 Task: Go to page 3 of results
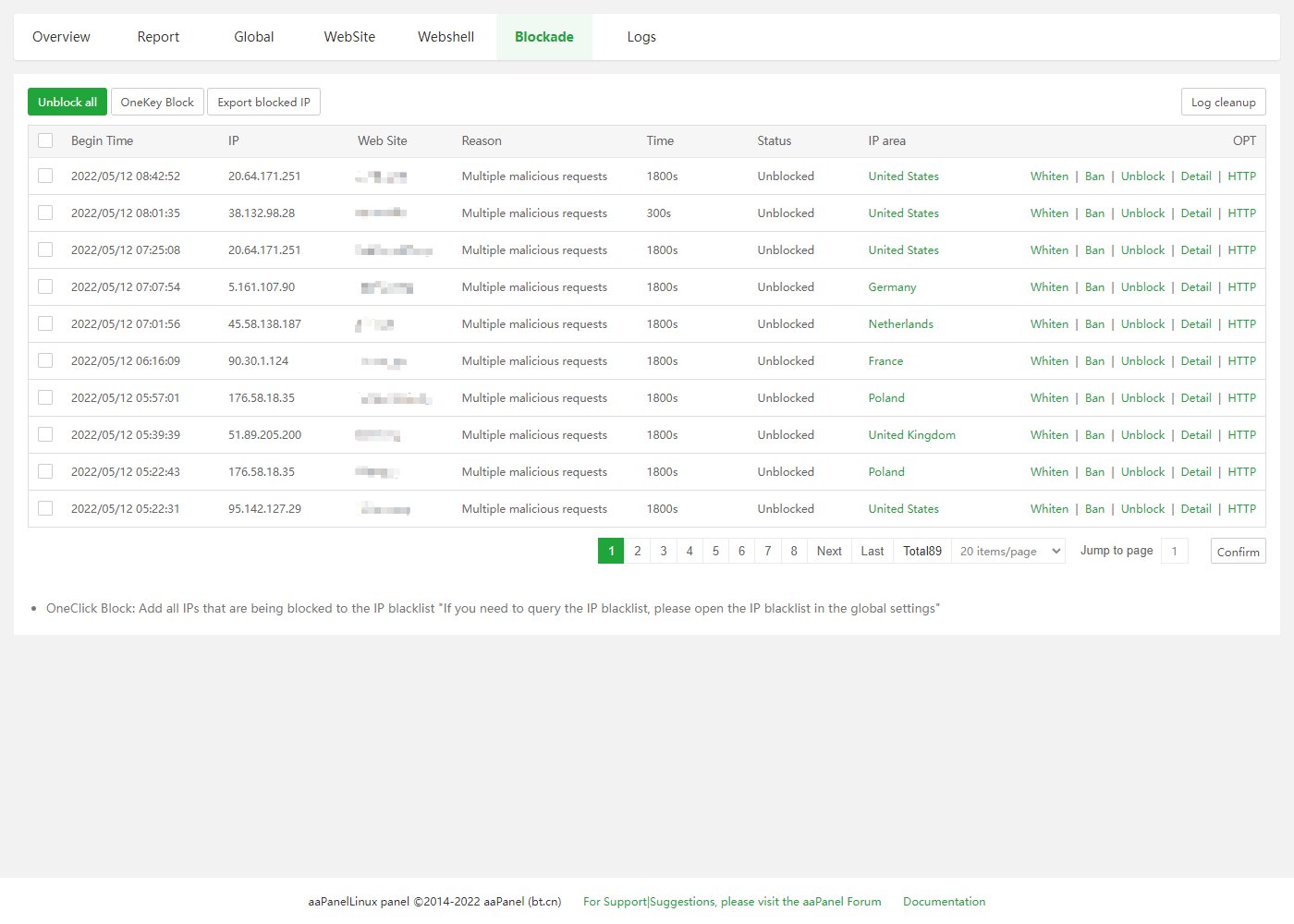coord(664,552)
